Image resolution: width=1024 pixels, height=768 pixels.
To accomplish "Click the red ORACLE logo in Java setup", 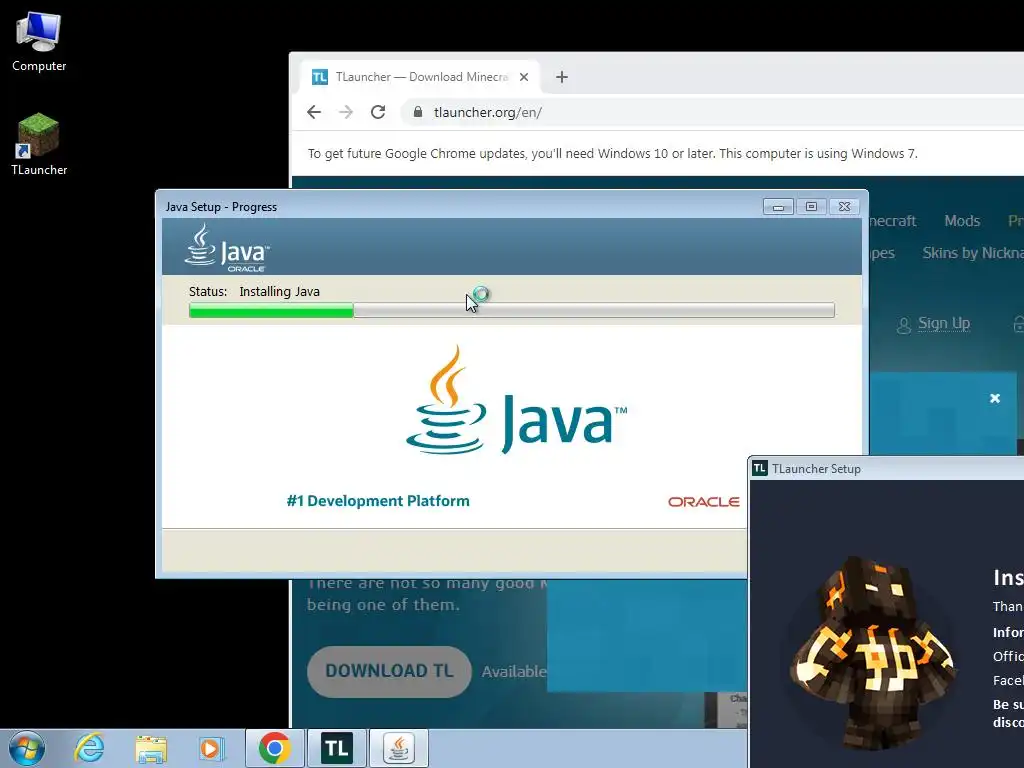I will coord(703,502).
